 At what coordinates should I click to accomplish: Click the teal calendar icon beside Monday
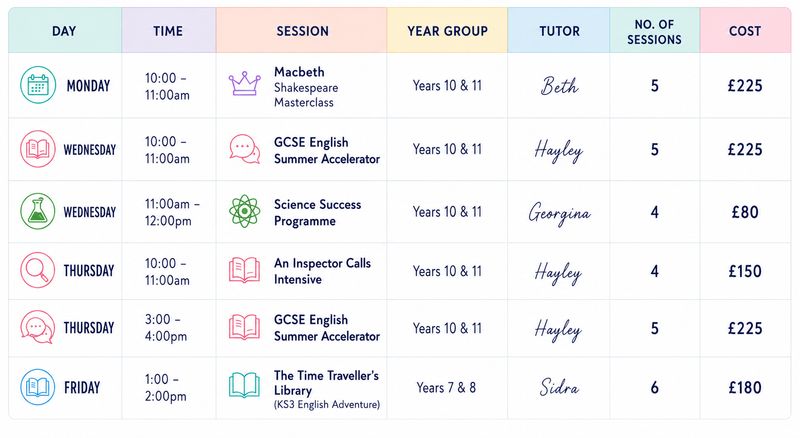[38, 85]
